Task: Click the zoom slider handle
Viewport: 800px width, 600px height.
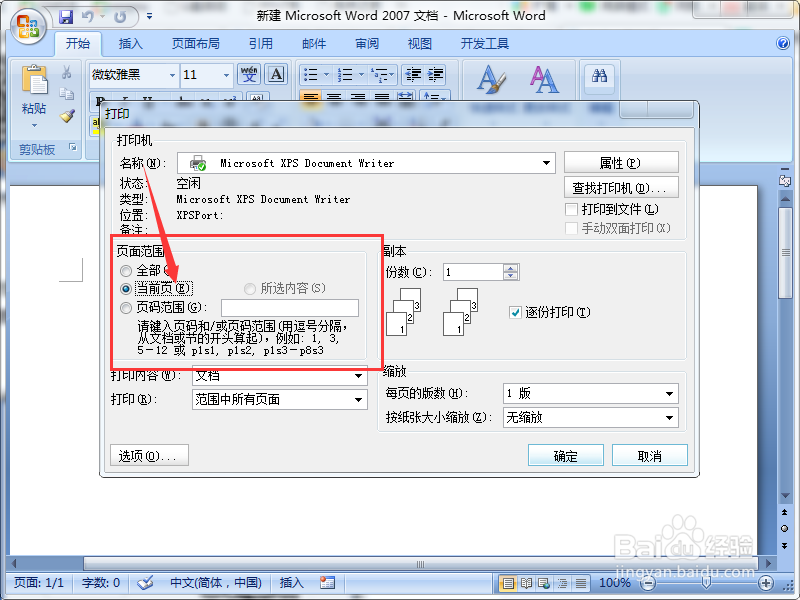Action: [707, 583]
